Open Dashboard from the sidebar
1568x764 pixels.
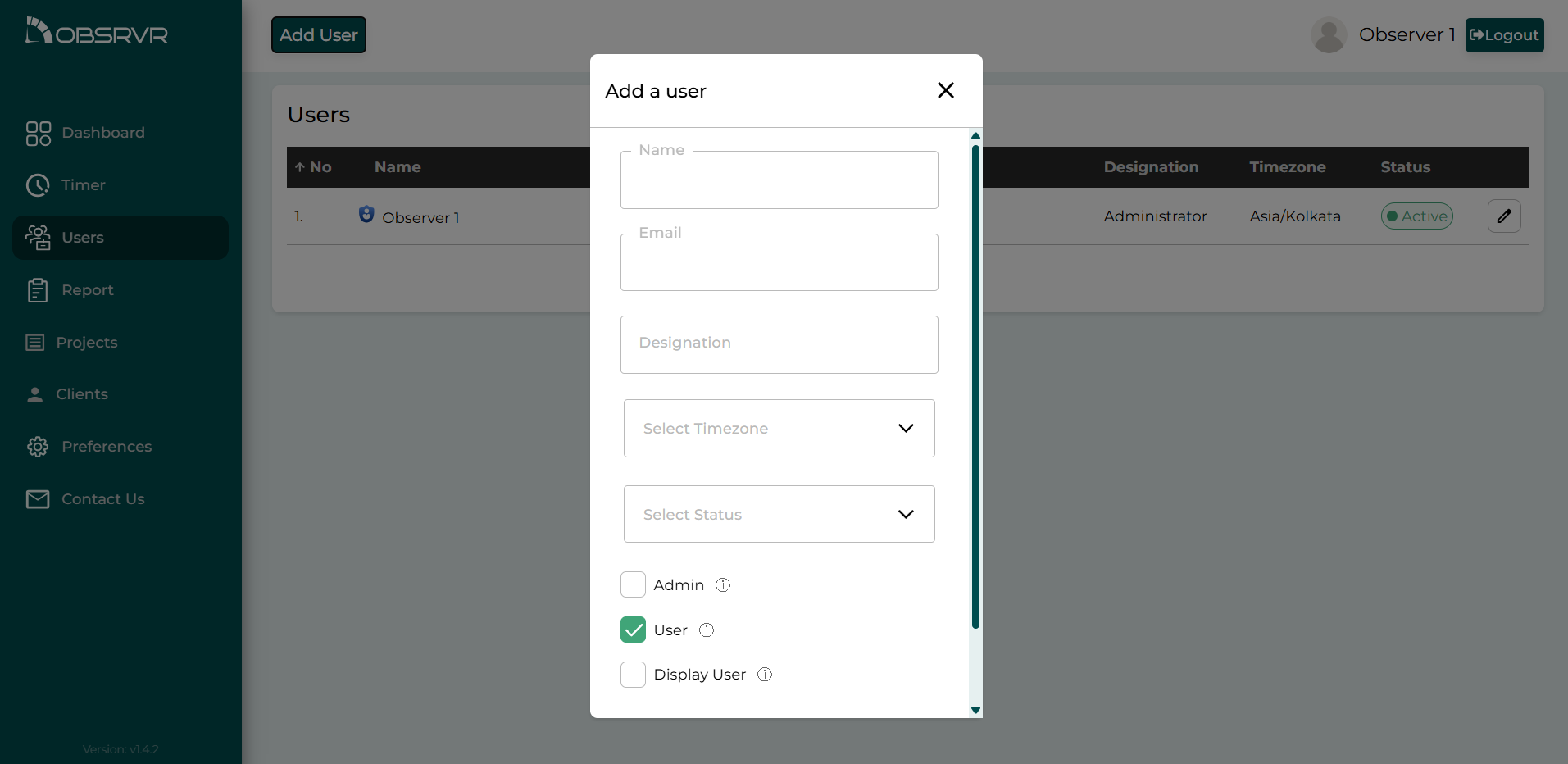pos(102,133)
